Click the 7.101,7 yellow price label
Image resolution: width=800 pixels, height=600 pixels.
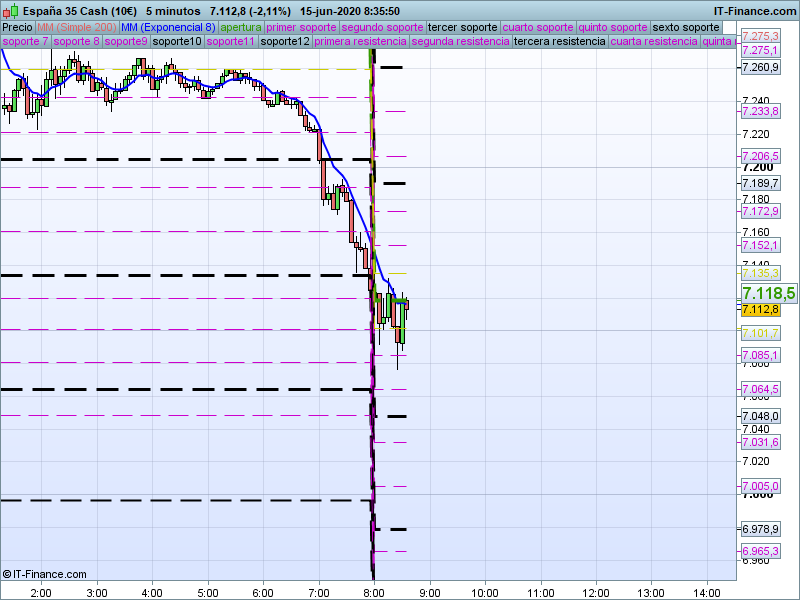[760, 333]
